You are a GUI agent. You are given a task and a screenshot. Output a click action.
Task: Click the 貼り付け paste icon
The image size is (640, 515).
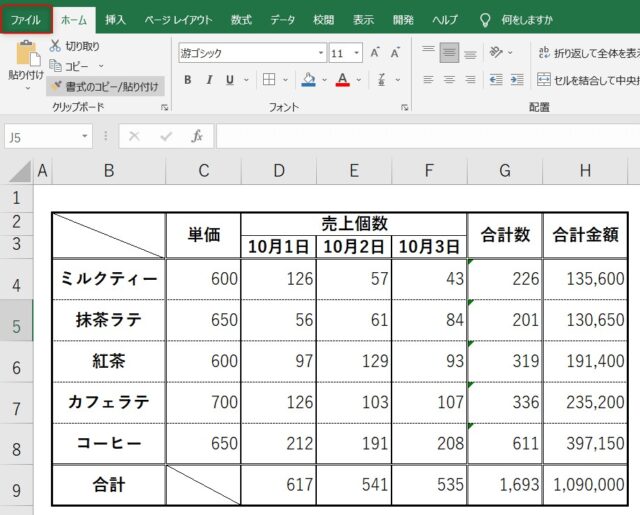pyautogui.click(x=27, y=53)
